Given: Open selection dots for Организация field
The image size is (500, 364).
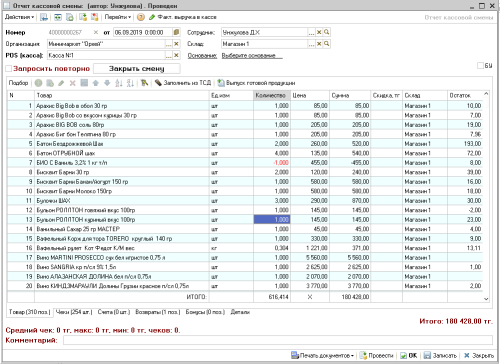Looking at the screenshot, I should point(169,44).
